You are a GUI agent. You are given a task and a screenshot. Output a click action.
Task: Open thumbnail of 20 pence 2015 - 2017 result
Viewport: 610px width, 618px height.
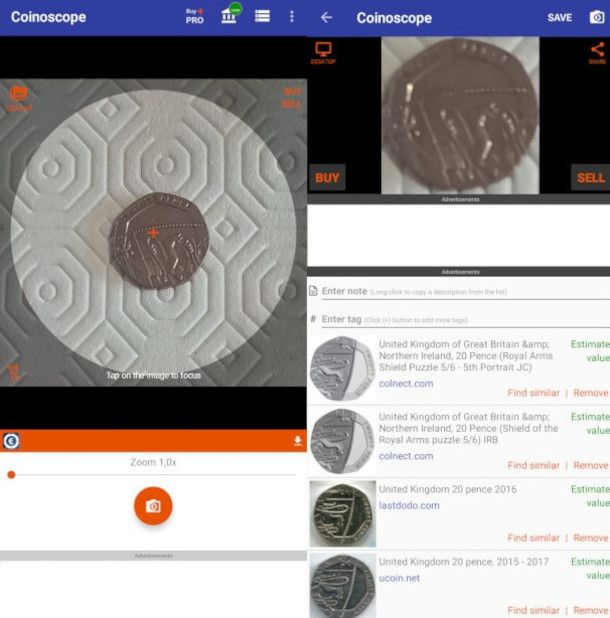click(x=342, y=585)
